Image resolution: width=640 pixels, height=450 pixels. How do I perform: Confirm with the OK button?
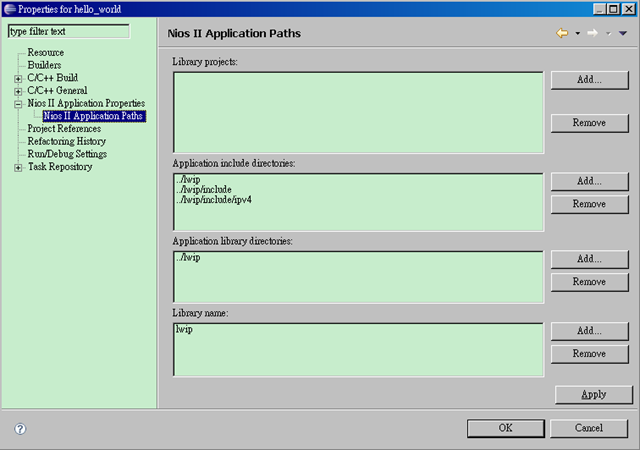506,428
